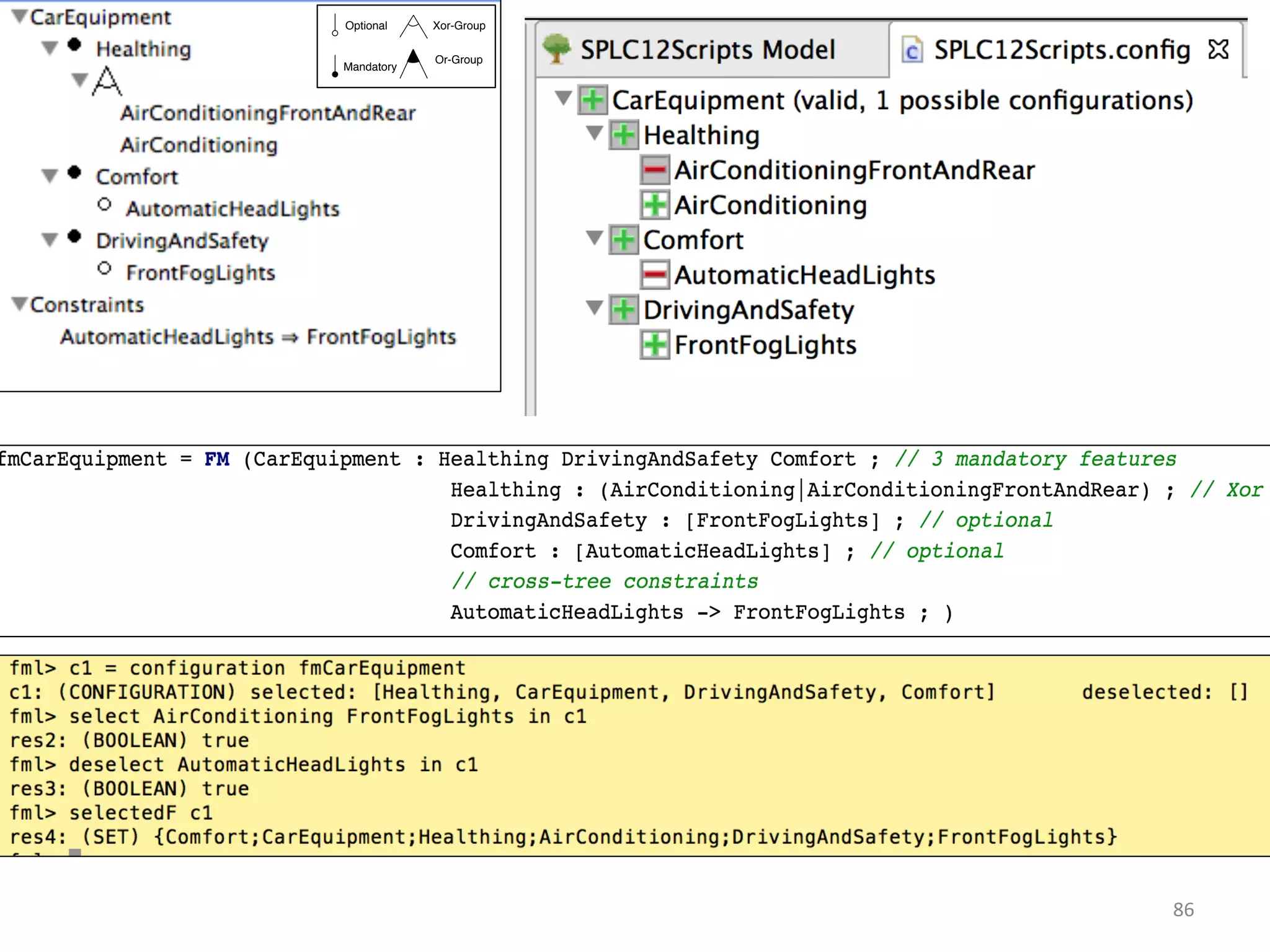Toggle the red minus on AirConditioningFrontAndRear

click(x=655, y=170)
